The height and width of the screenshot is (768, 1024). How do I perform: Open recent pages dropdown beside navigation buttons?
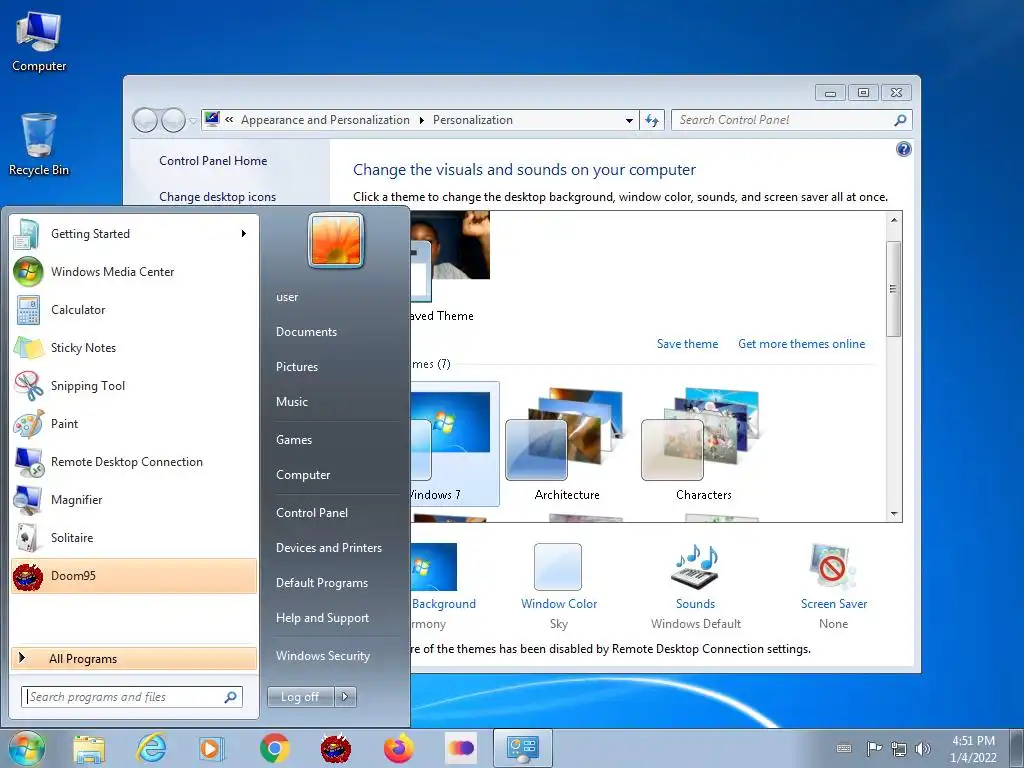click(x=193, y=121)
